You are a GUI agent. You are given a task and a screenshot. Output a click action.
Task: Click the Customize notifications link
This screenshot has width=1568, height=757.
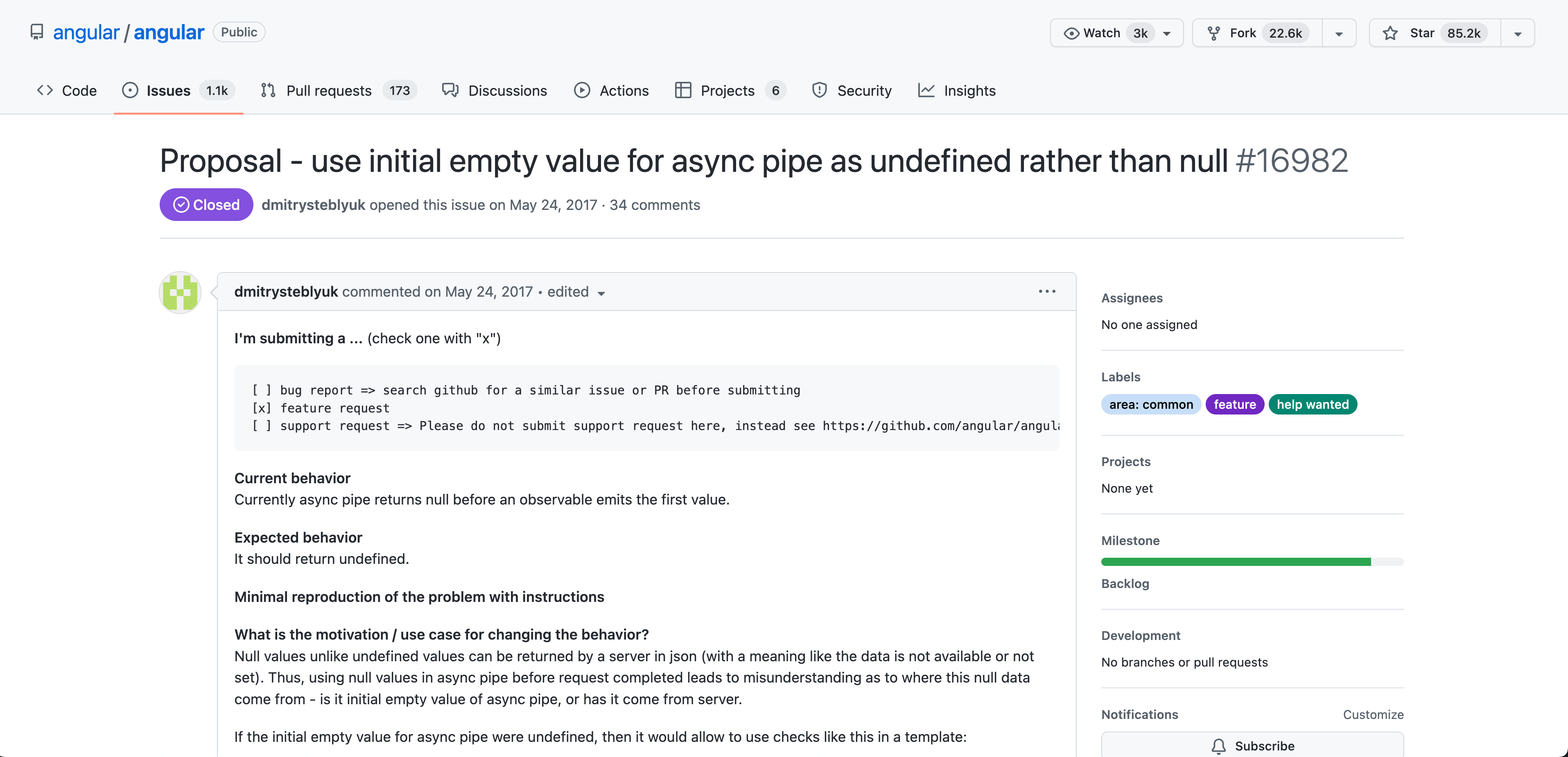point(1373,714)
